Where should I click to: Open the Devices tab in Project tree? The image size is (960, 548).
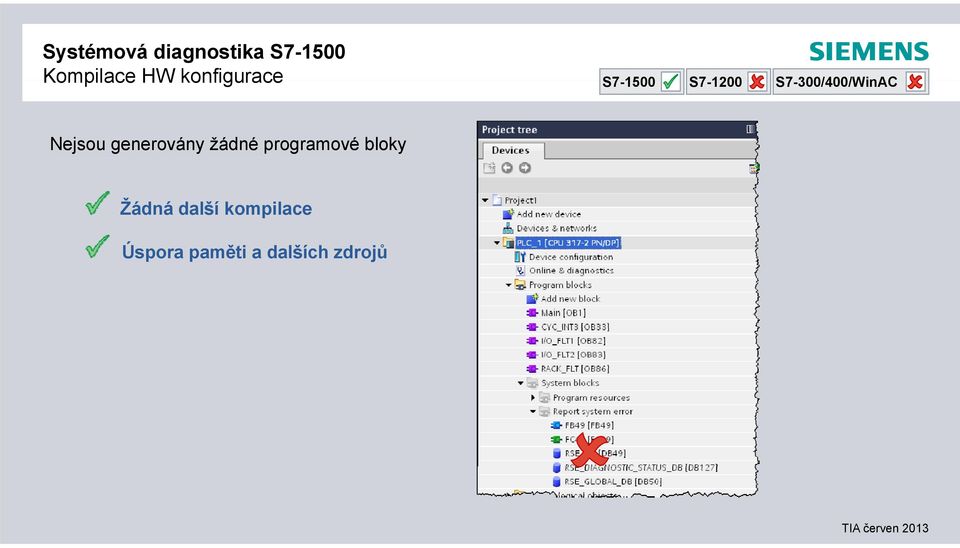511,150
